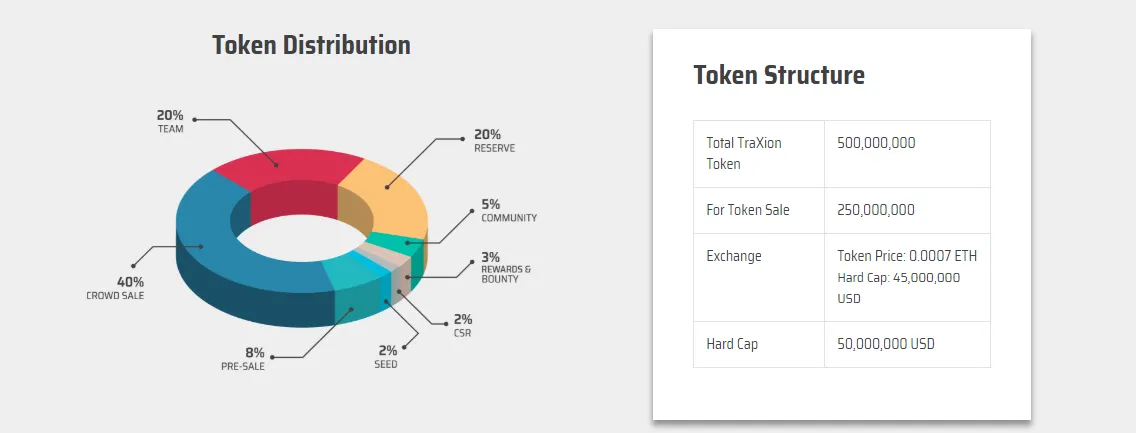Select the 8% Pre-Sale label
This screenshot has width=1136, height=433.
click(x=243, y=359)
